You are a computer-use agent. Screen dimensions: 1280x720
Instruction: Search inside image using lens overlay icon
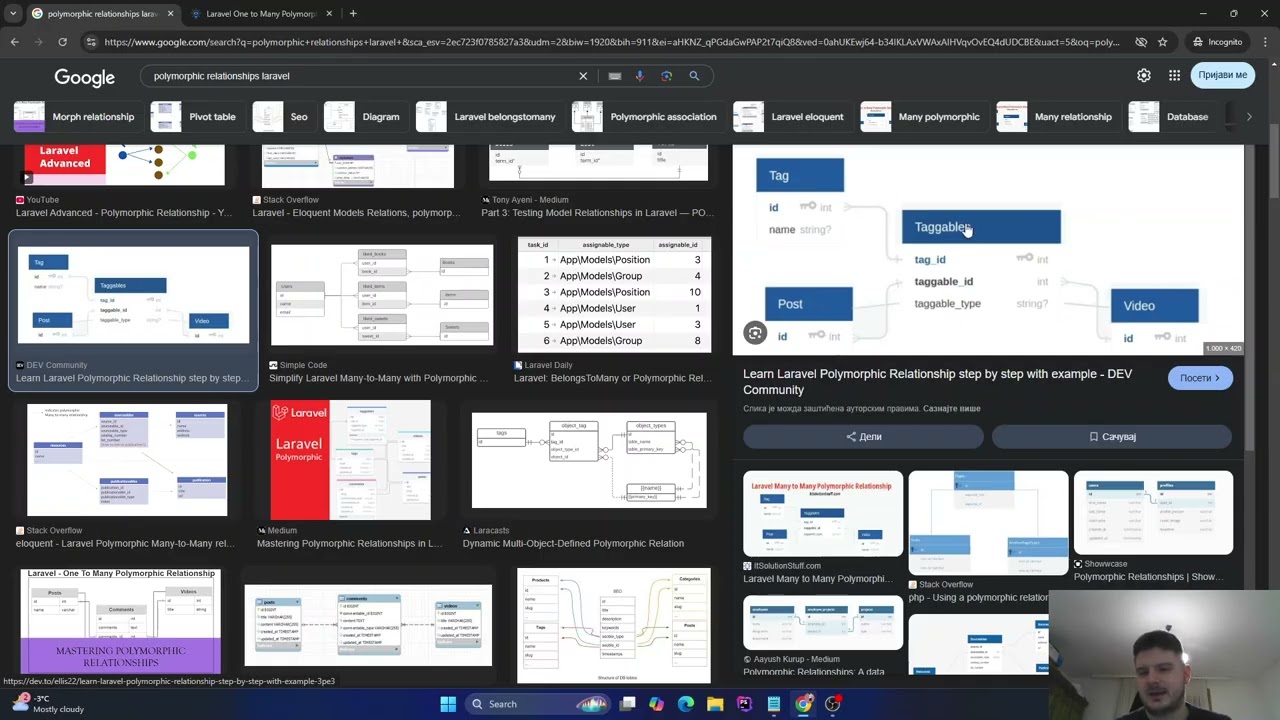click(x=755, y=333)
